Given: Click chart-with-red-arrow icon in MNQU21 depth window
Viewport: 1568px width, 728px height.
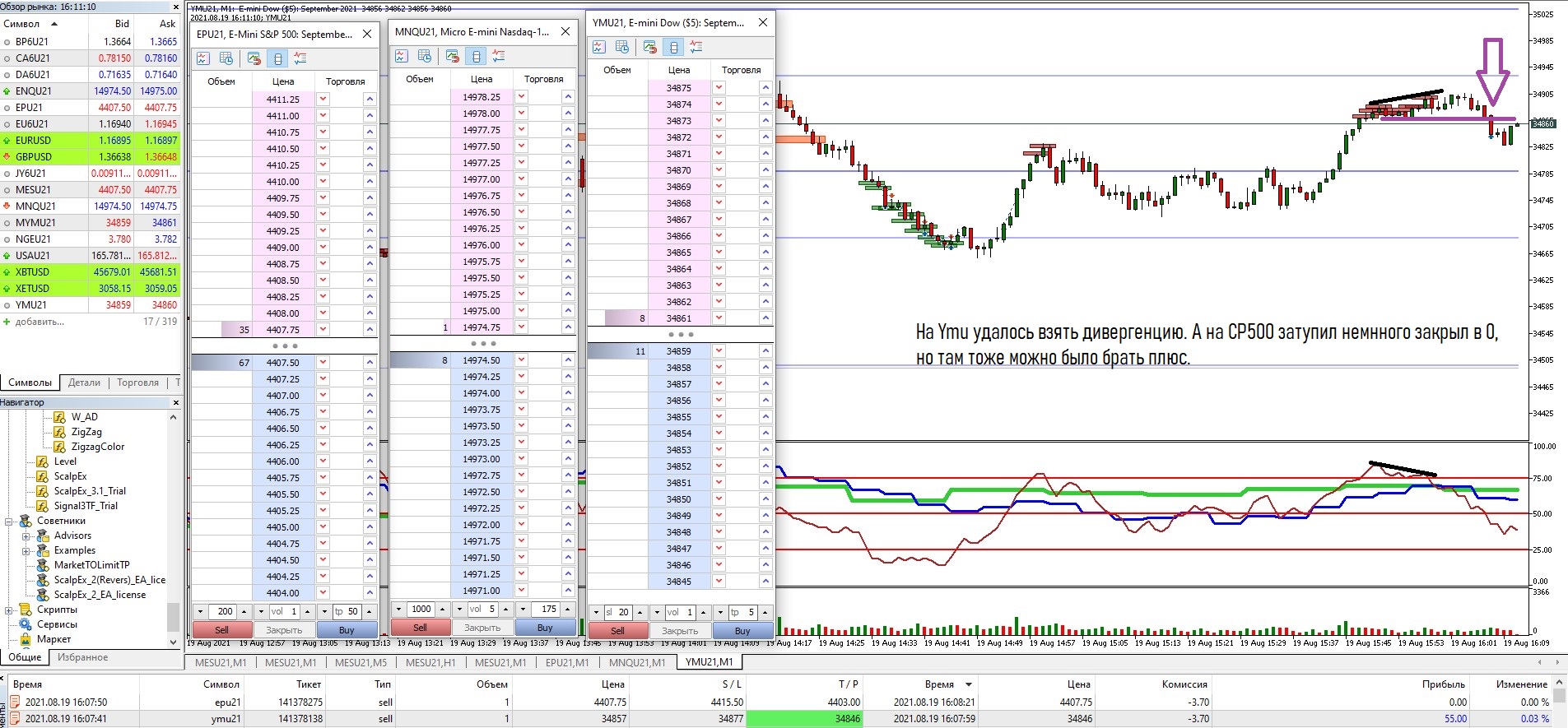Looking at the screenshot, I should [453, 56].
